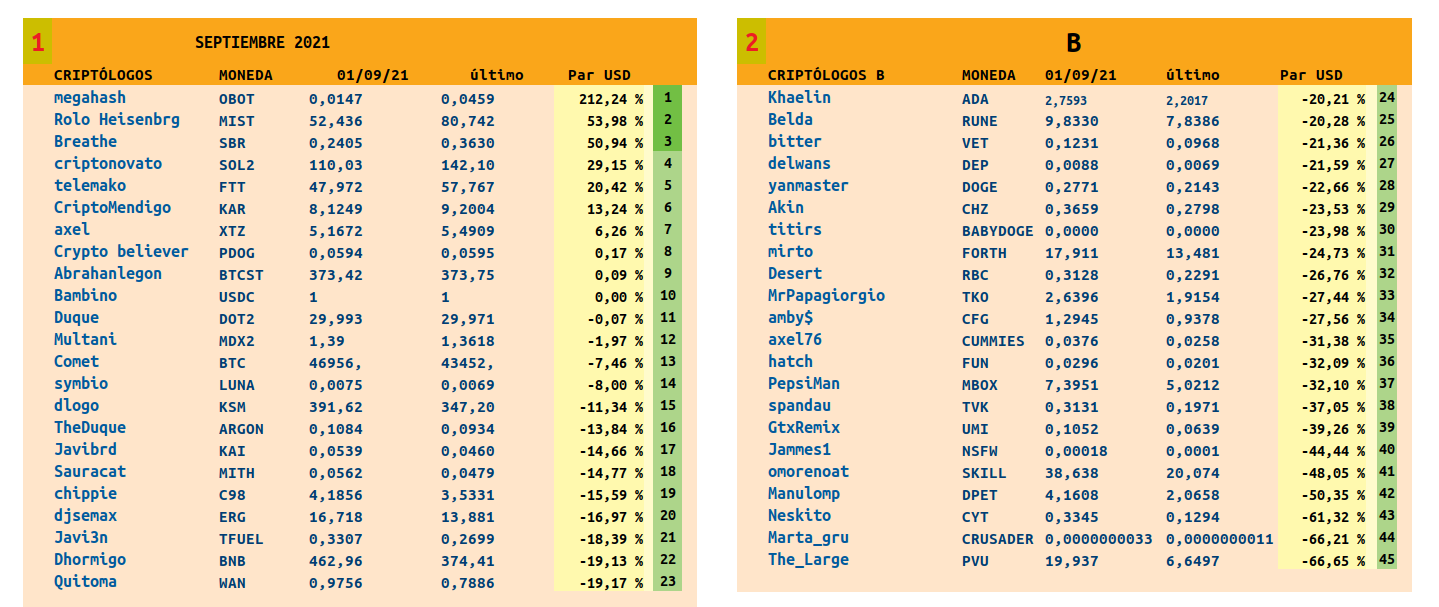Open Khaelin's profile link
Screen dimensions: 1439x607
coord(799,98)
